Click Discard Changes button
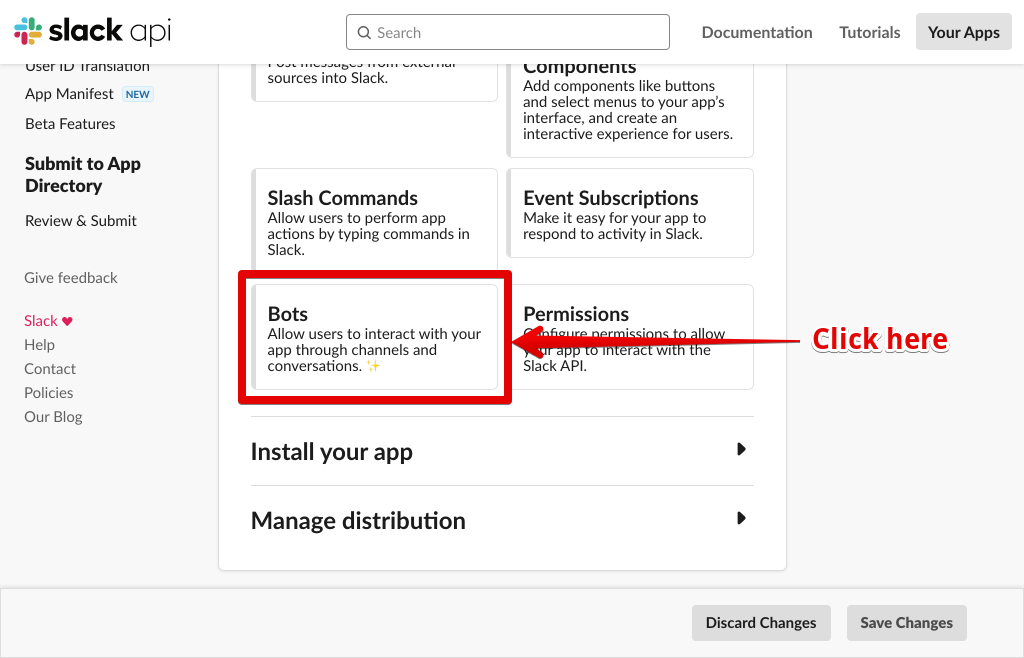1024x658 pixels. 761,623
